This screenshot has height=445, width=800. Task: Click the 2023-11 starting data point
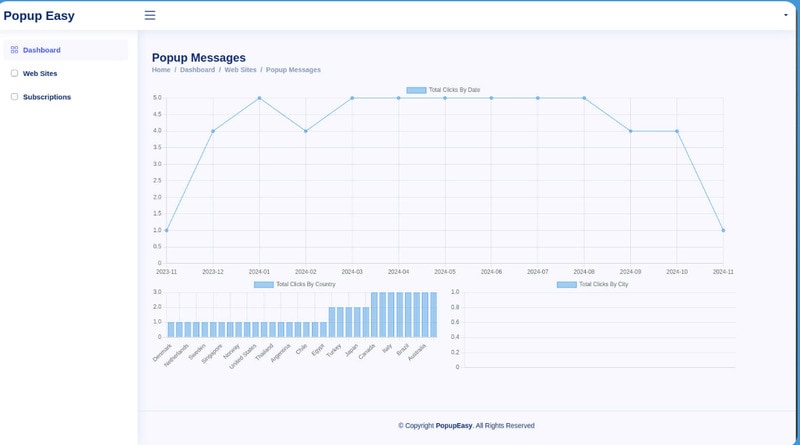click(x=166, y=230)
